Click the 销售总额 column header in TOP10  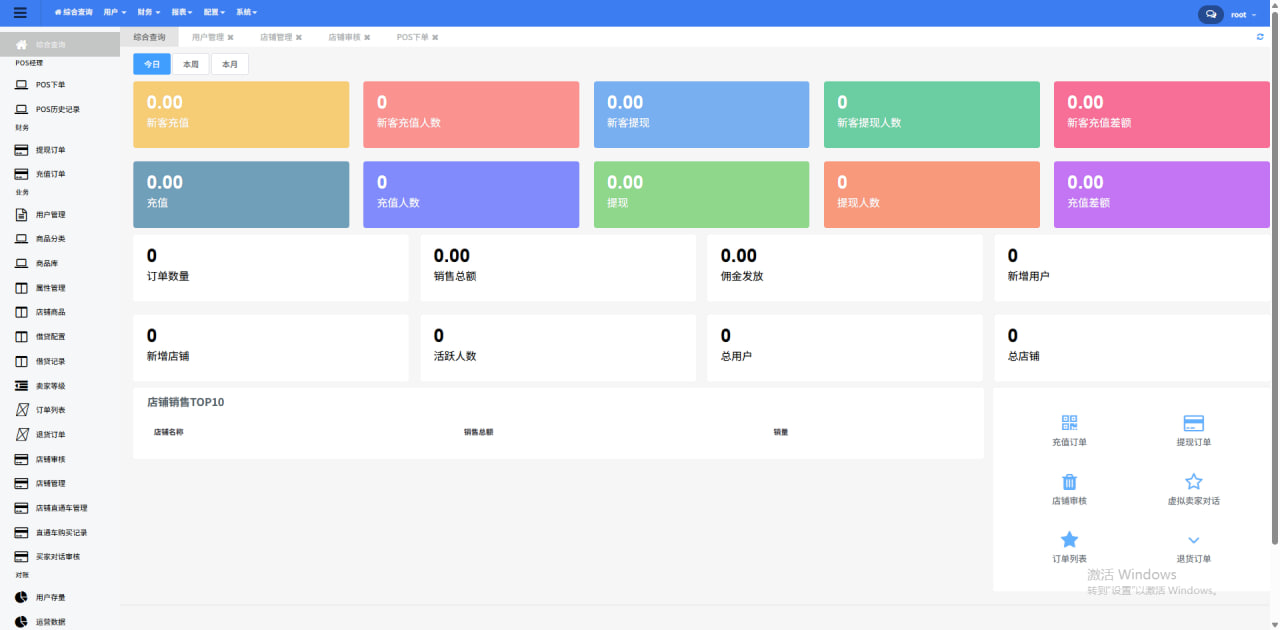coord(479,432)
